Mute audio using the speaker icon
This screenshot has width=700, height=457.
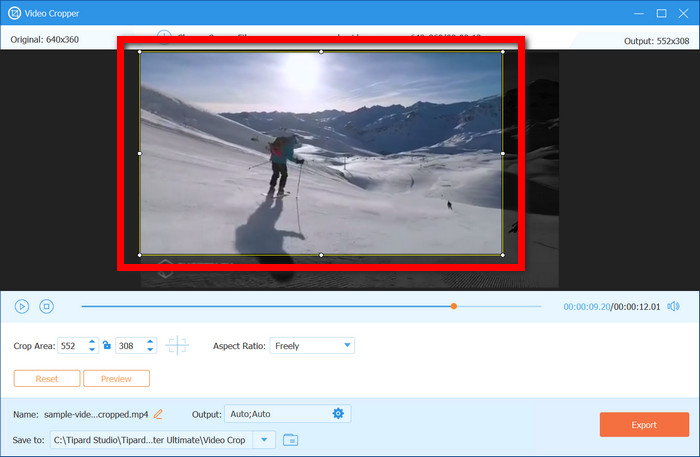coord(673,306)
